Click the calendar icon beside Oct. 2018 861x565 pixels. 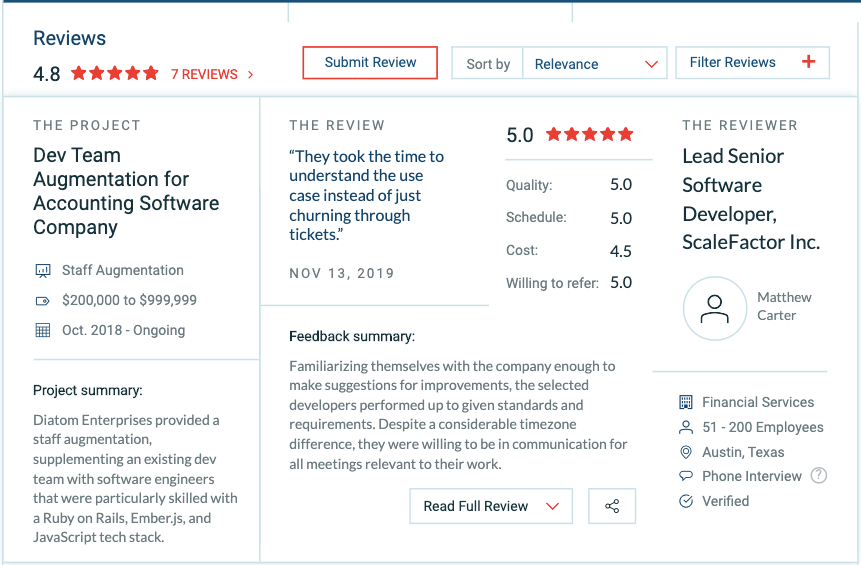click(x=43, y=330)
